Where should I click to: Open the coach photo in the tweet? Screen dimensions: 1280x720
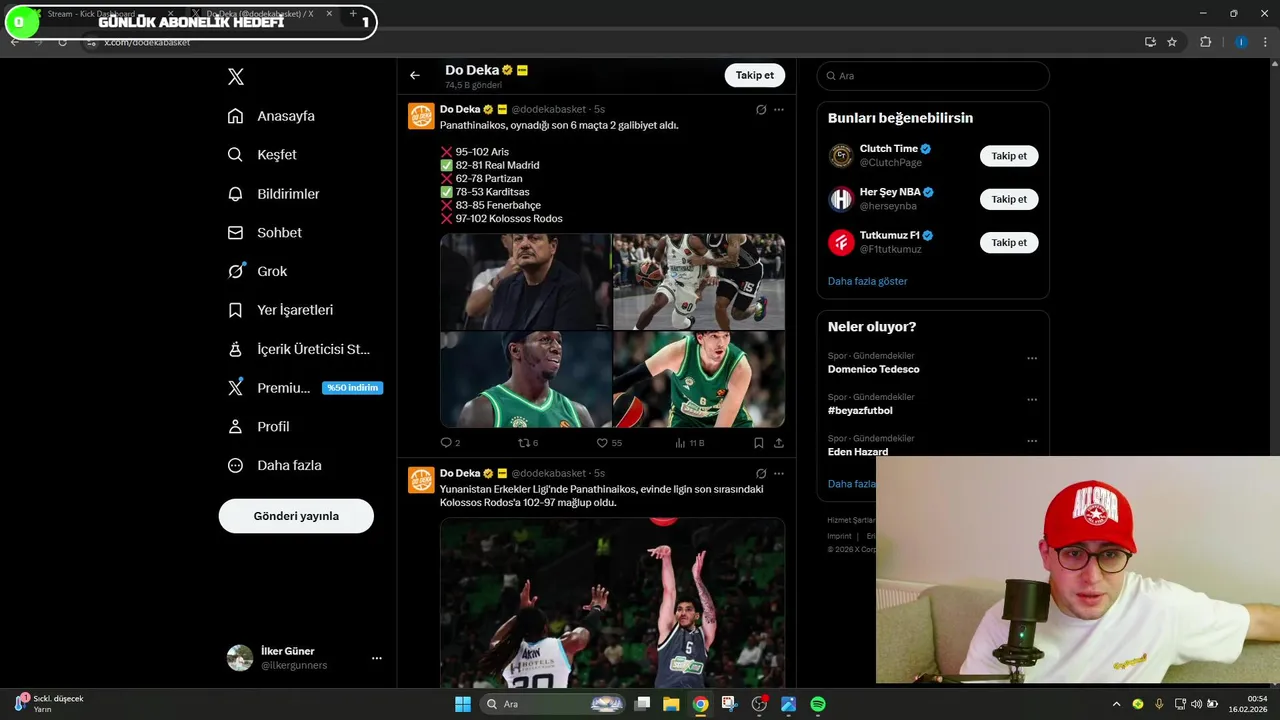[x=525, y=281]
